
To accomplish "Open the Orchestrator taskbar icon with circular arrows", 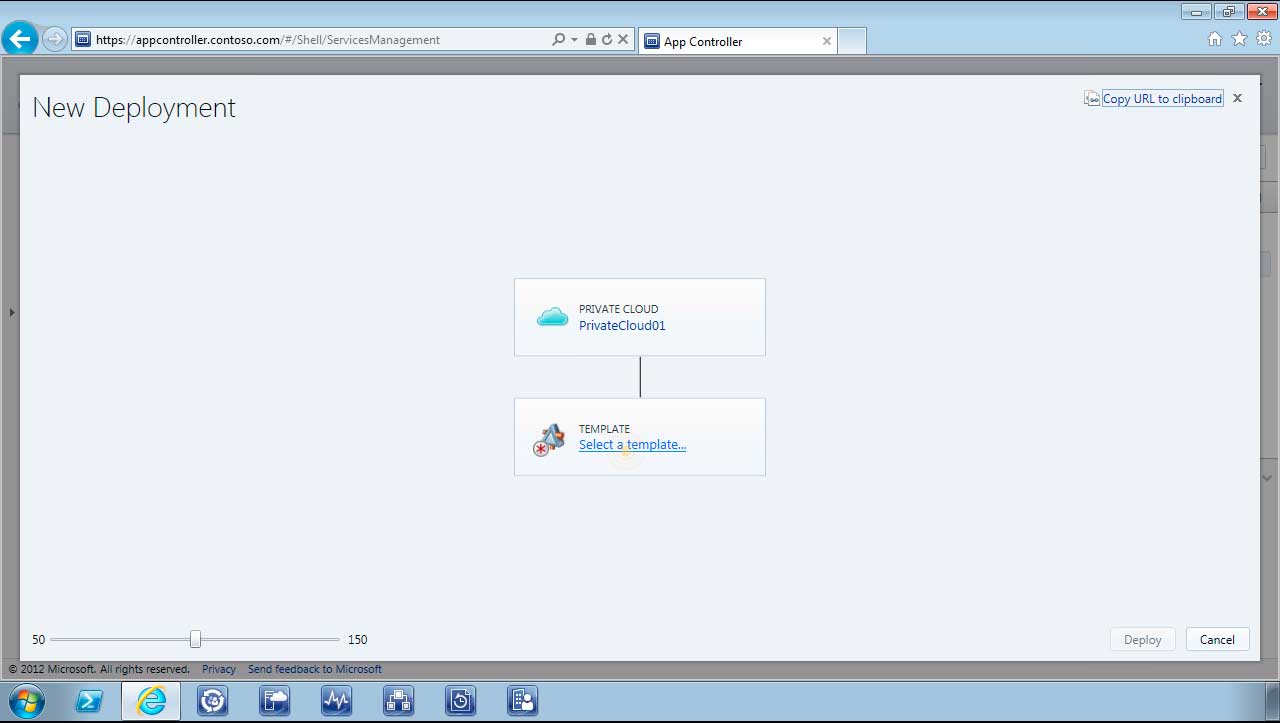I will click(213, 701).
